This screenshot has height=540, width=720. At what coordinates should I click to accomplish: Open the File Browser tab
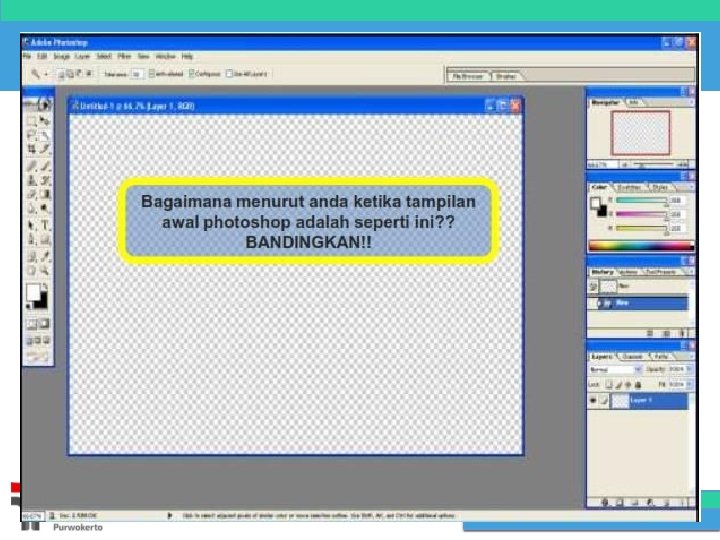[467, 77]
